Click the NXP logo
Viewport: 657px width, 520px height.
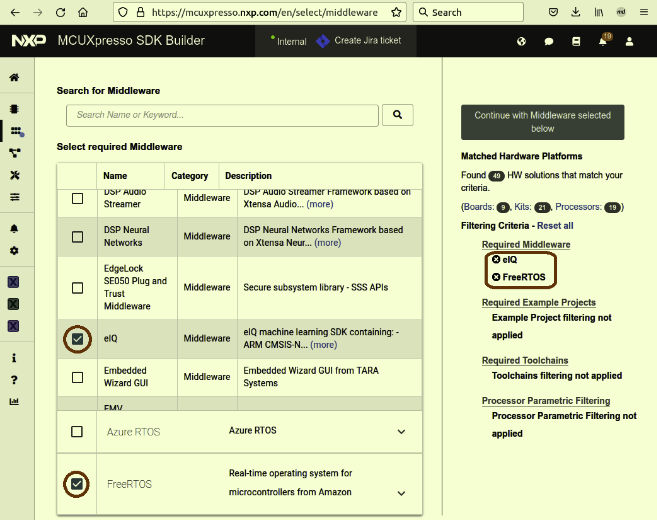pyautogui.click(x=28, y=41)
